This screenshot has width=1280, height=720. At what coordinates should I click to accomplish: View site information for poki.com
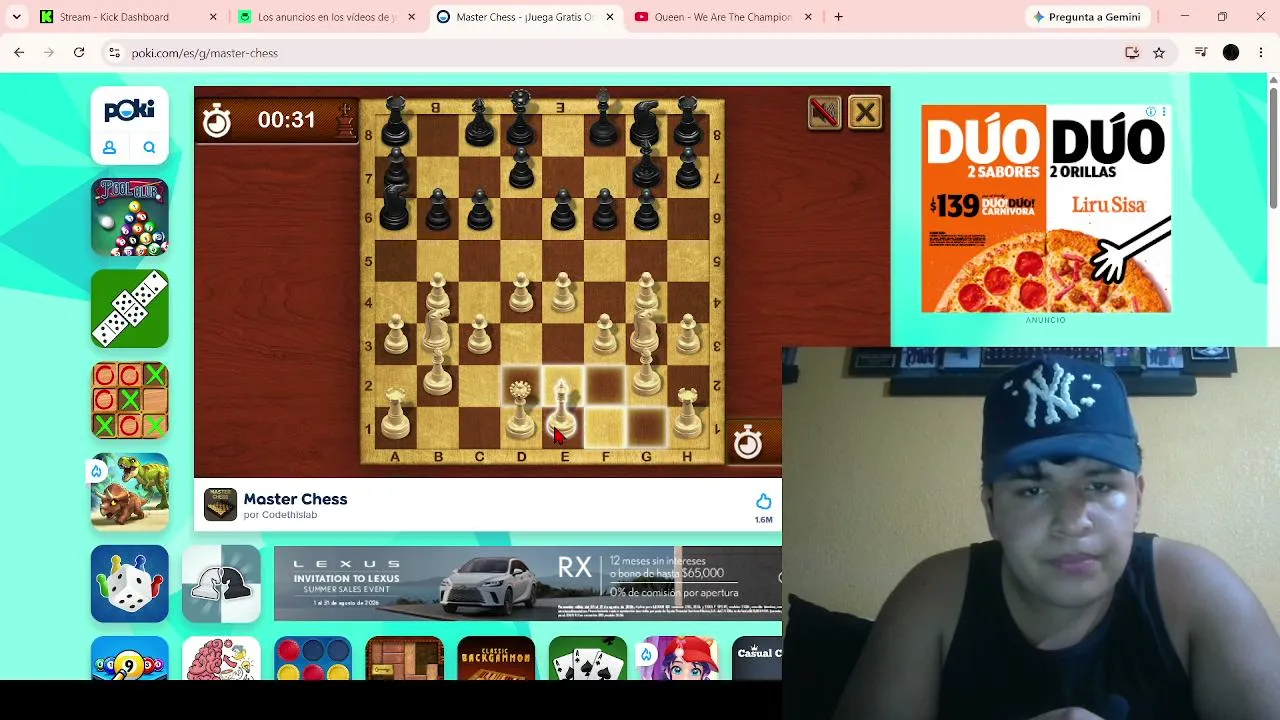click(115, 53)
